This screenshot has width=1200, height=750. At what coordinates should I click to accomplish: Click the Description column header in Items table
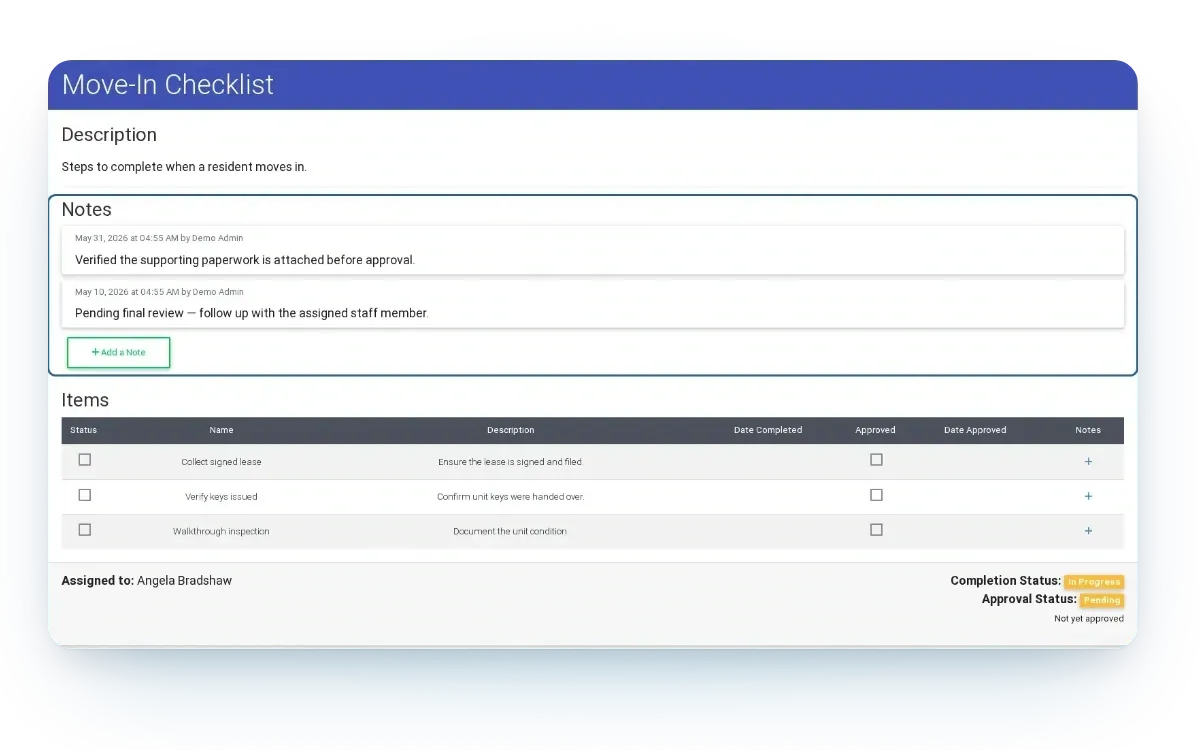coord(510,430)
